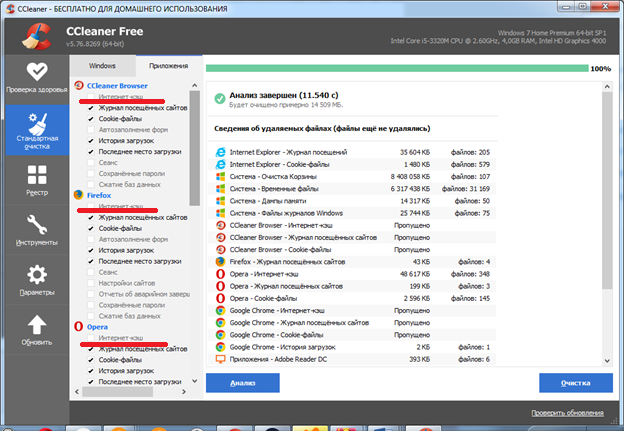Screen dimensions: 624x431
Task: Click the Очистка button
Action: (576, 383)
